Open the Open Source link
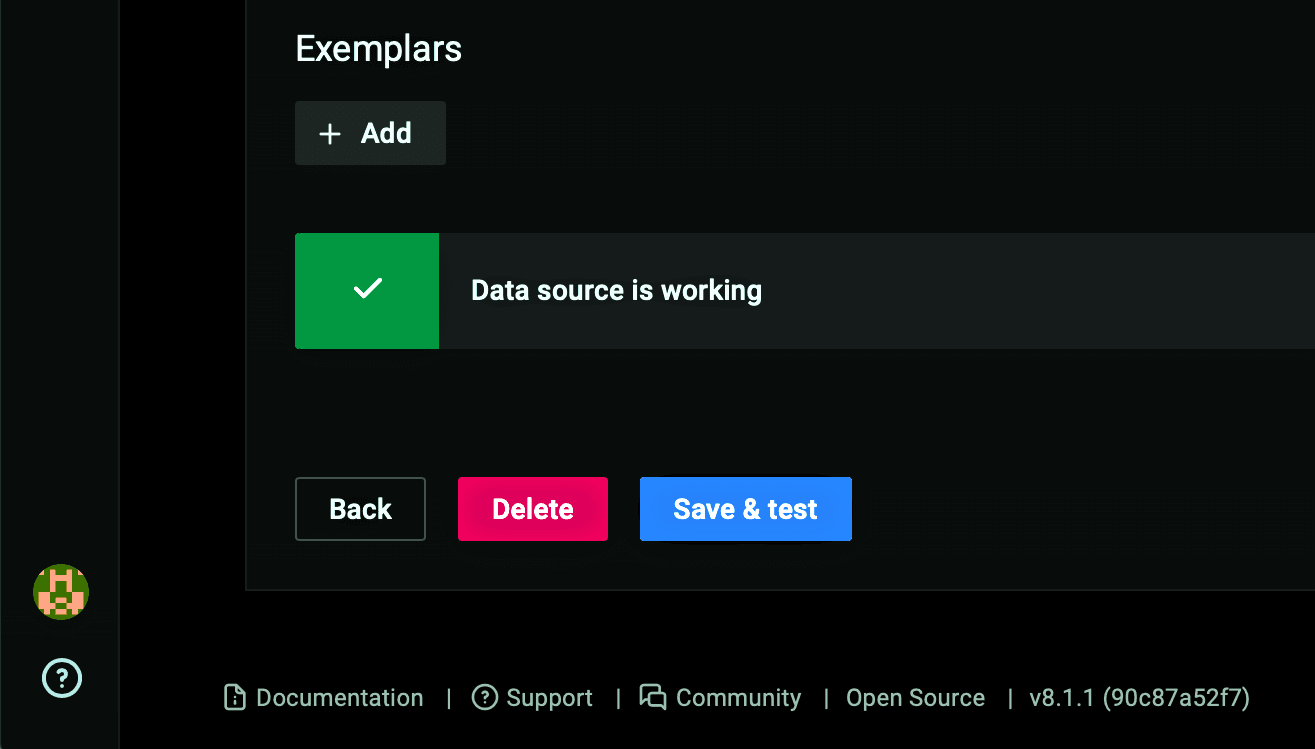This screenshot has height=749, width=1315. [x=915, y=698]
